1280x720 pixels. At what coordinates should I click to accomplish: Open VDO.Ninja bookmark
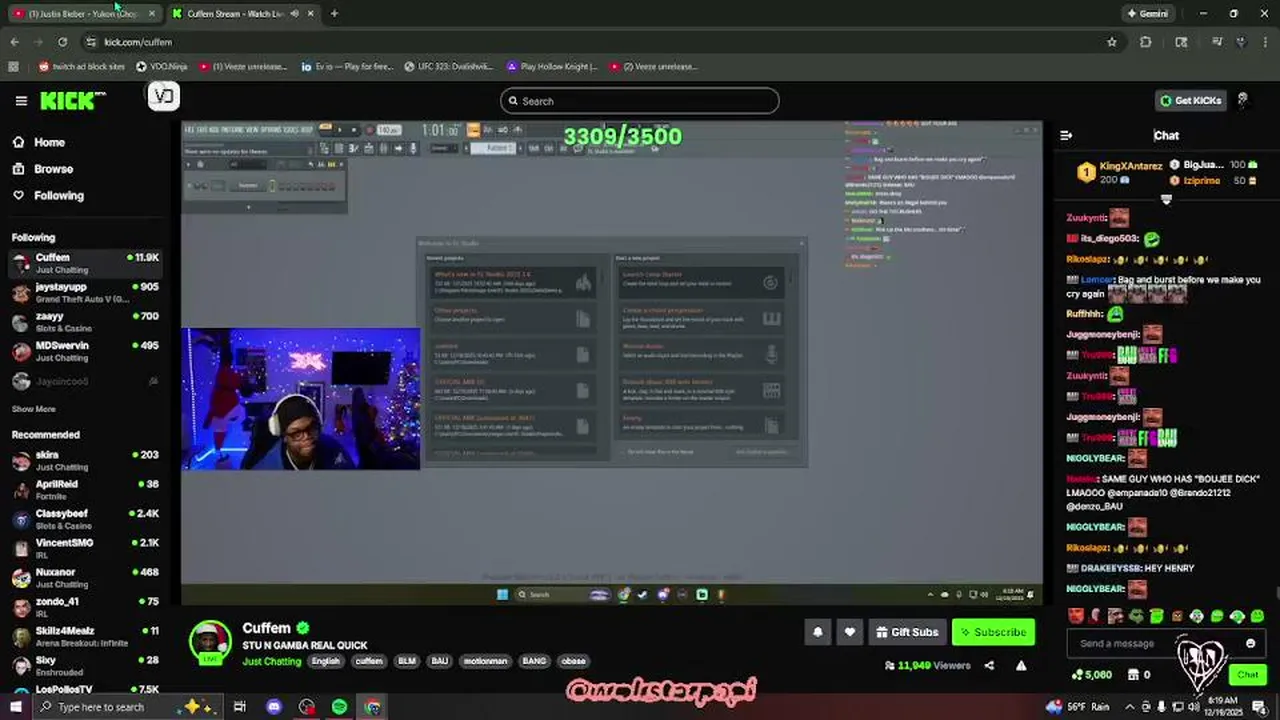tap(162, 67)
